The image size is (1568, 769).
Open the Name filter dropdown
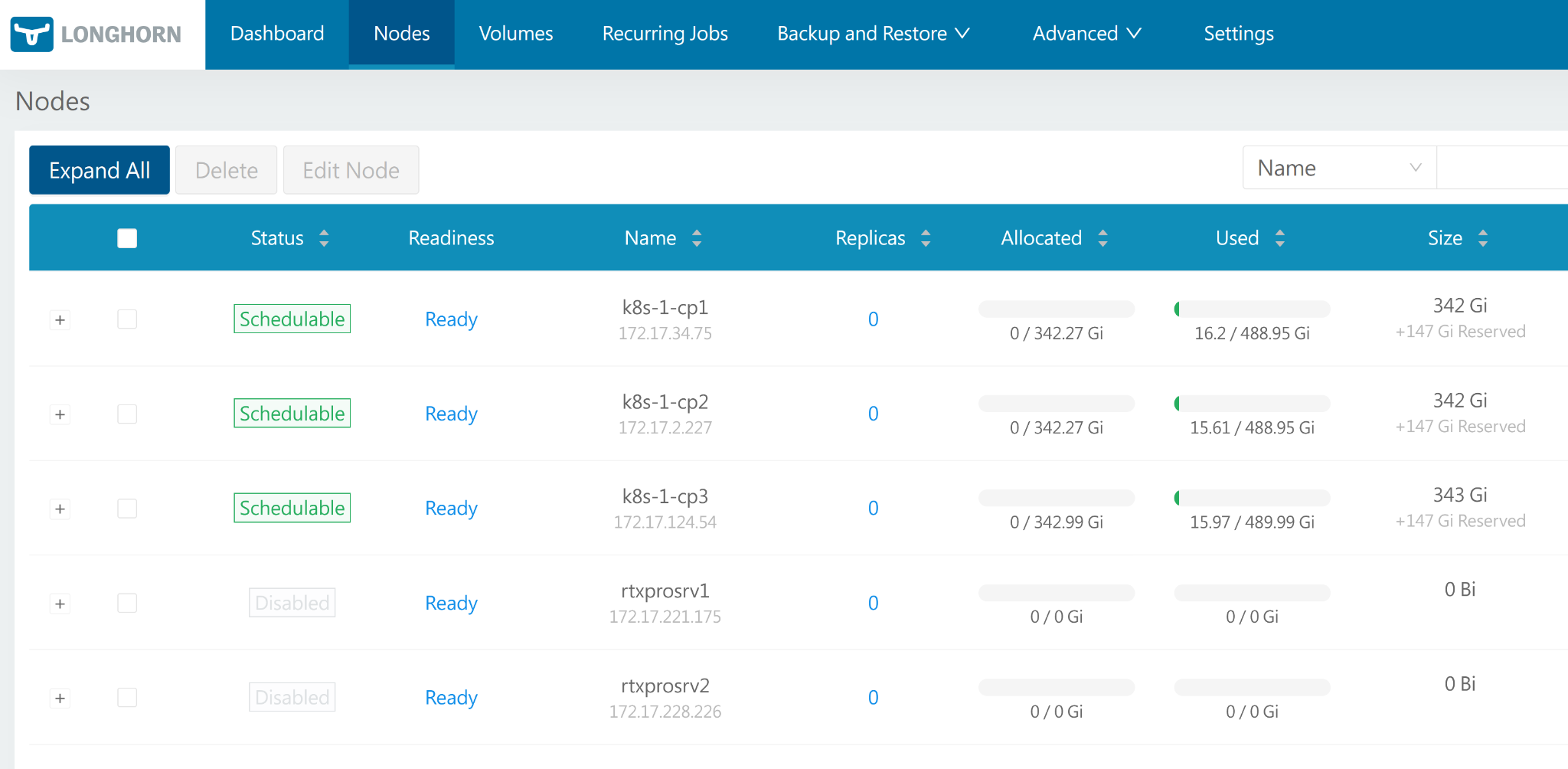(1339, 168)
